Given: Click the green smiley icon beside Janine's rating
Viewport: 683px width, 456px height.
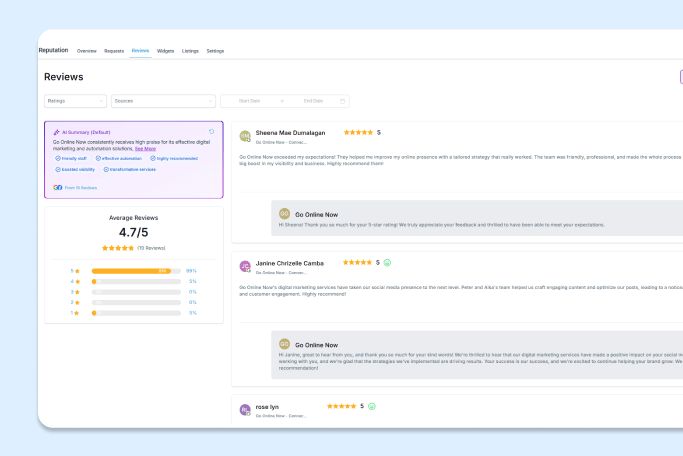Looking at the screenshot, I should pyautogui.click(x=387, y=263).
